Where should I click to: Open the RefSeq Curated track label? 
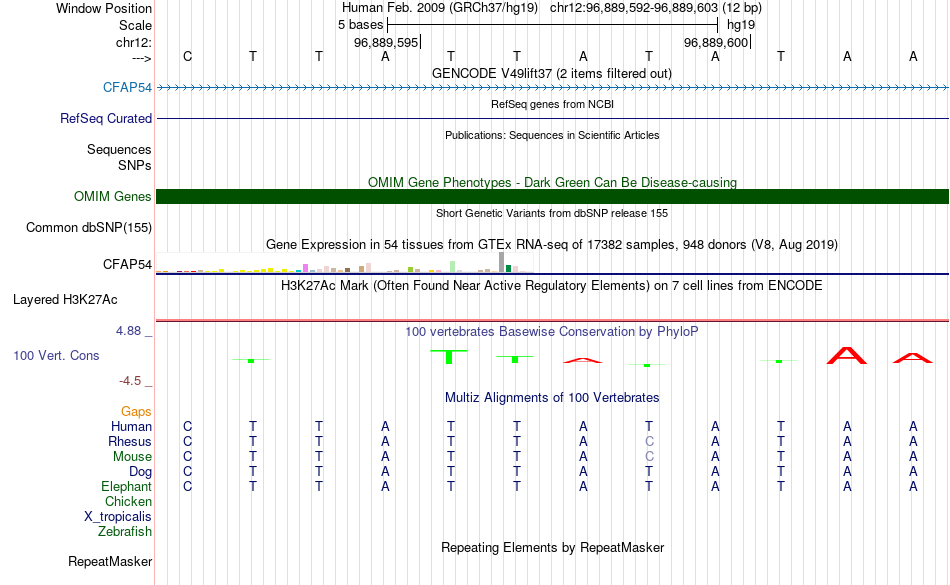[106, 118]
